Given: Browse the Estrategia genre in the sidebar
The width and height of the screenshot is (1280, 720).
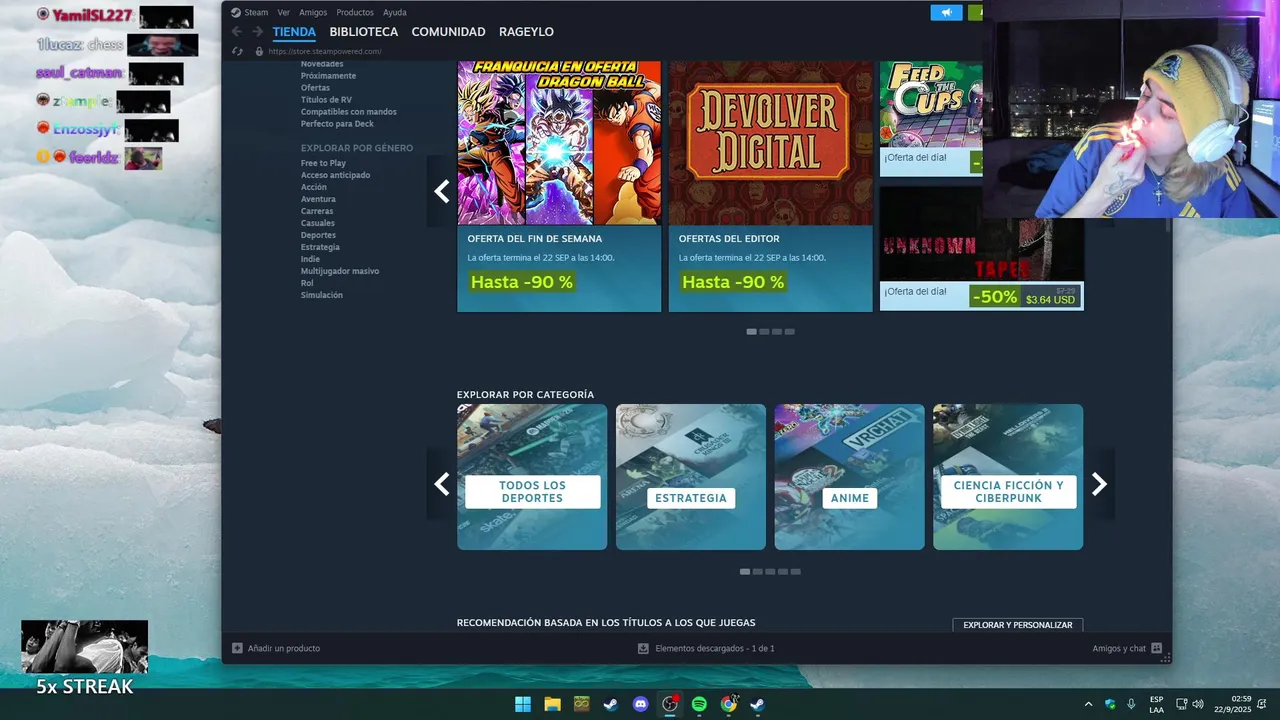Looking at the screenshot, I should tap(320, 247).
